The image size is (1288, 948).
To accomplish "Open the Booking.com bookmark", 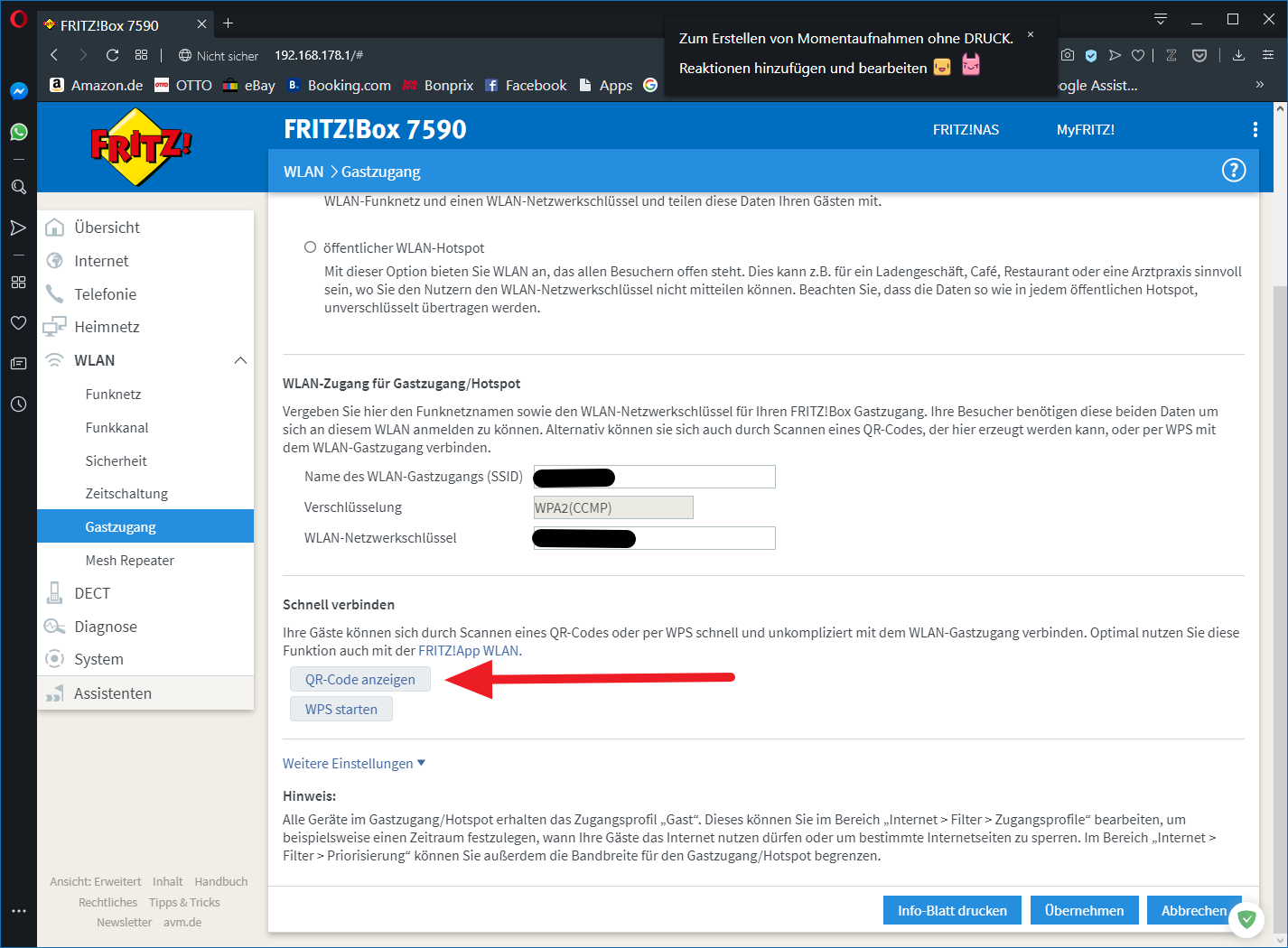I will (x=339, y=85).
